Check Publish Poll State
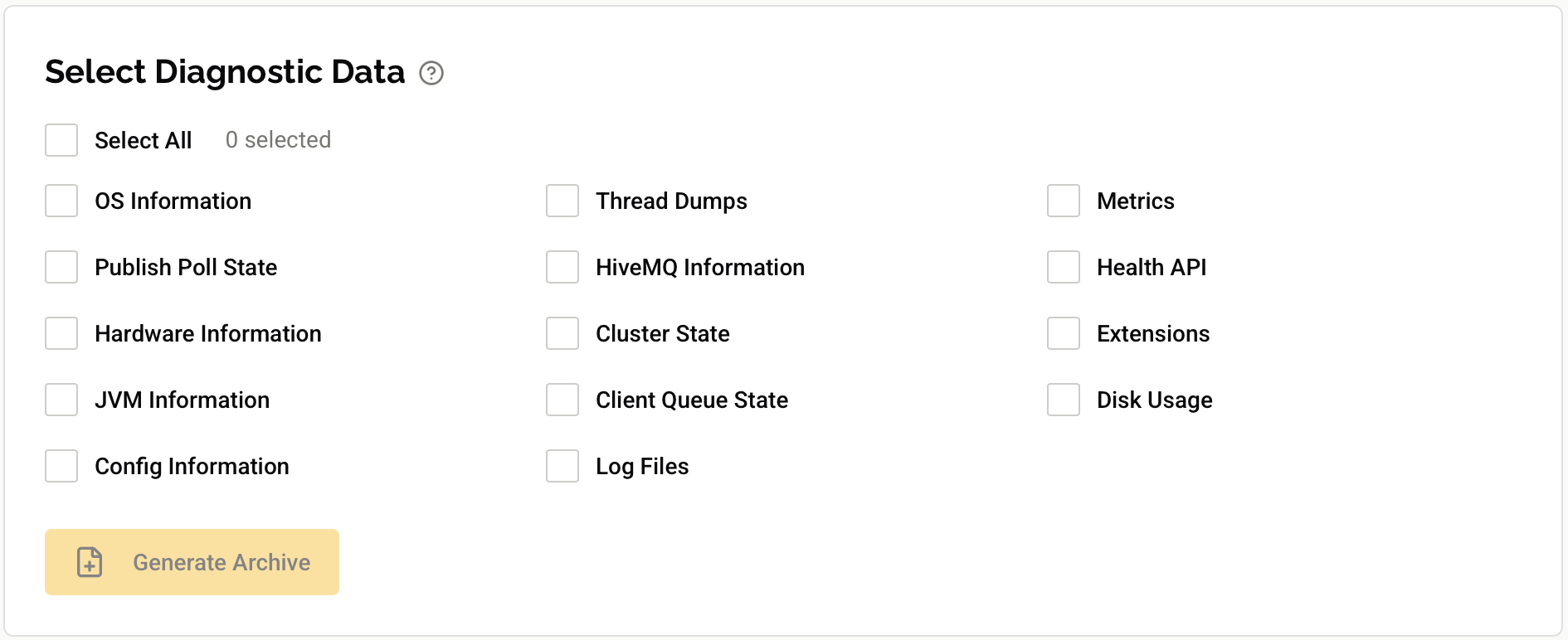Viewport: 1568px width, 640px height. (x=61, y=267)
